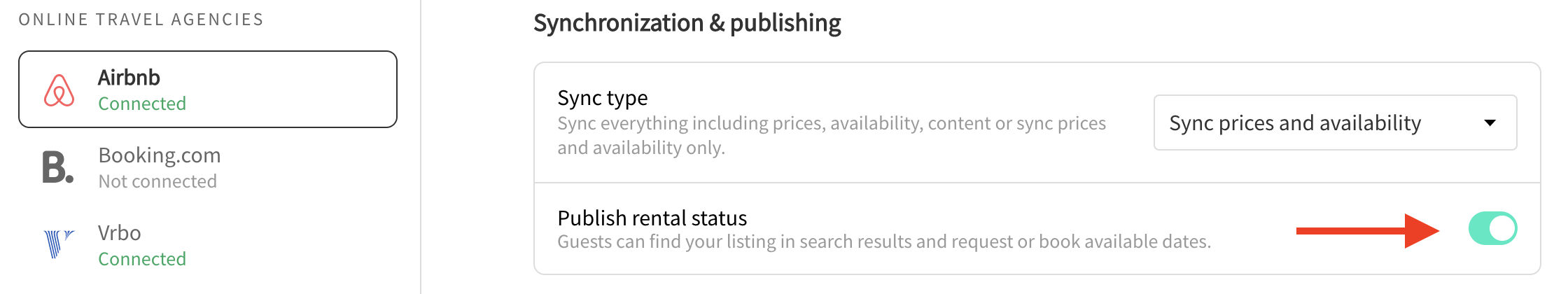Select the Airbnb channel name
This screenshot has height=294, width=1568.
click(x=129, y=78)
